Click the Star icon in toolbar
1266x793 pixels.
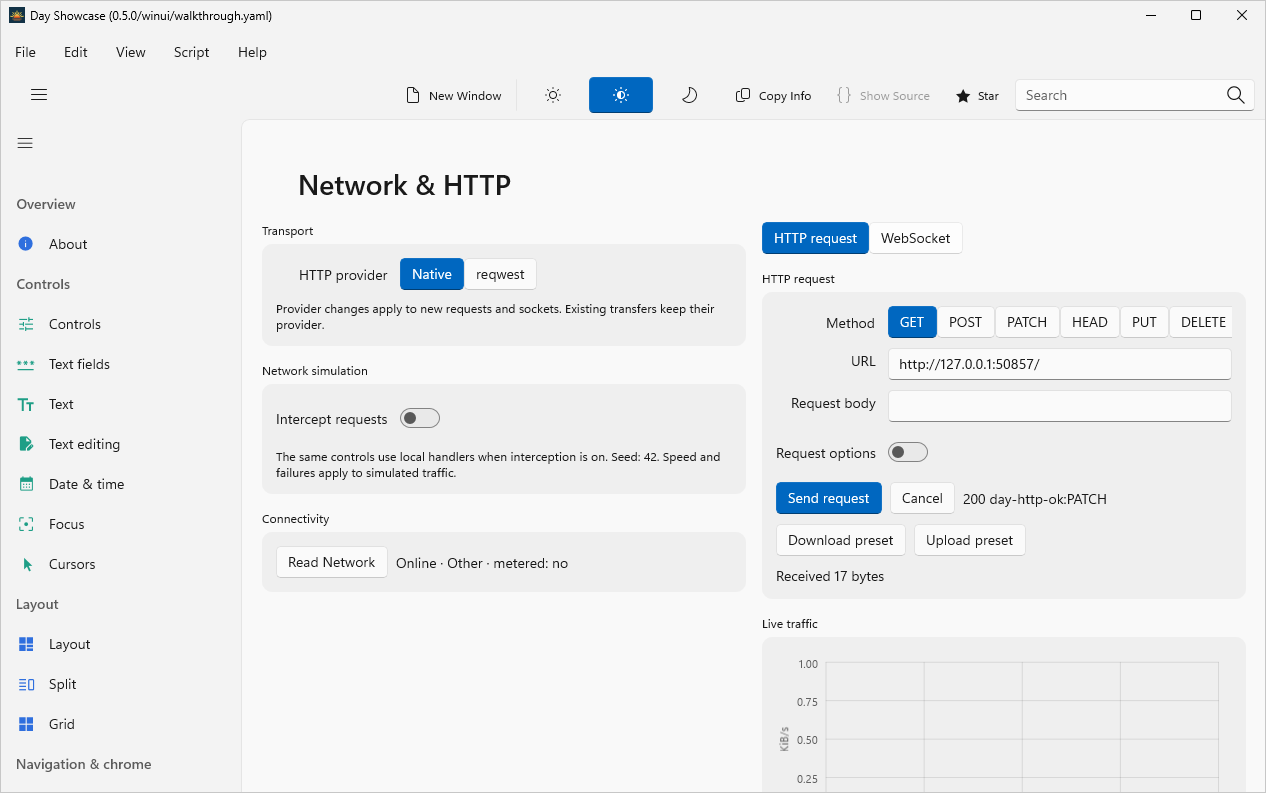click(963, 96)
